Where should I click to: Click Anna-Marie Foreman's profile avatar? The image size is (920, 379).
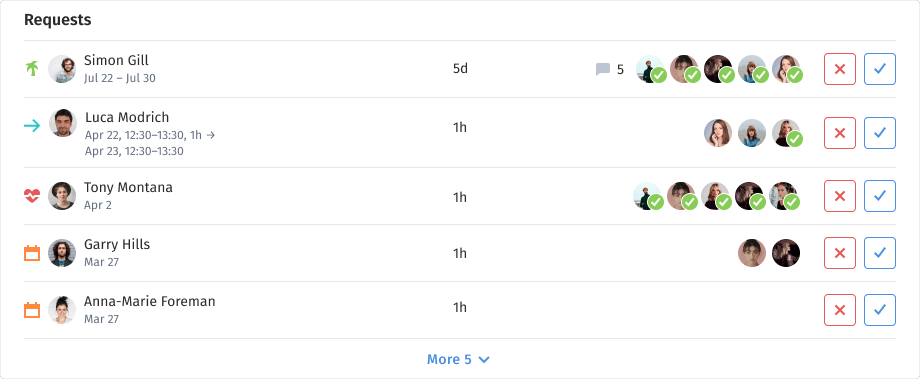coord(62,310)
